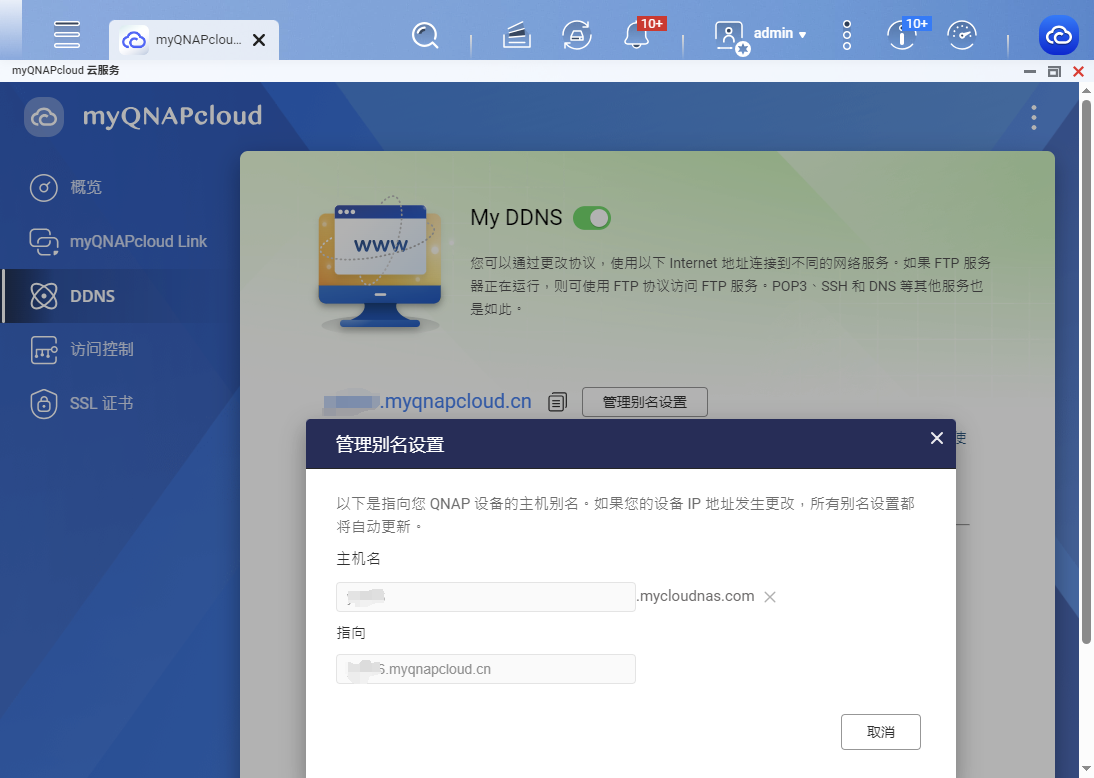Viewport: 1094px width, 778px height.
Task: Click the myQNAPcloud cloud icon at top right
Action: [1058, 35]
